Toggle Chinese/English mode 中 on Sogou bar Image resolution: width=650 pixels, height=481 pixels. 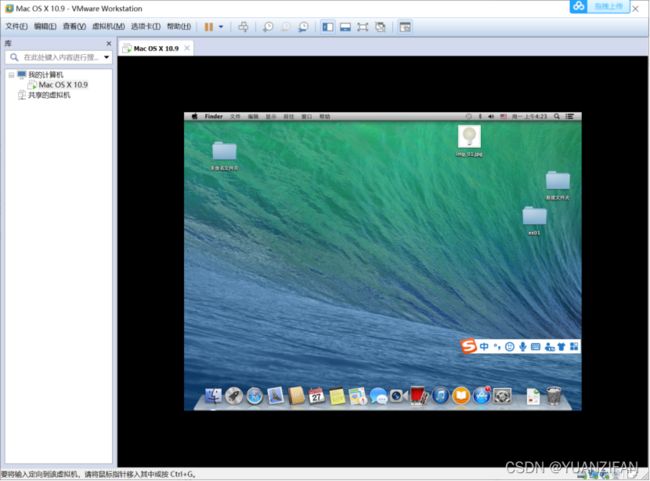[x=484, y=347]
